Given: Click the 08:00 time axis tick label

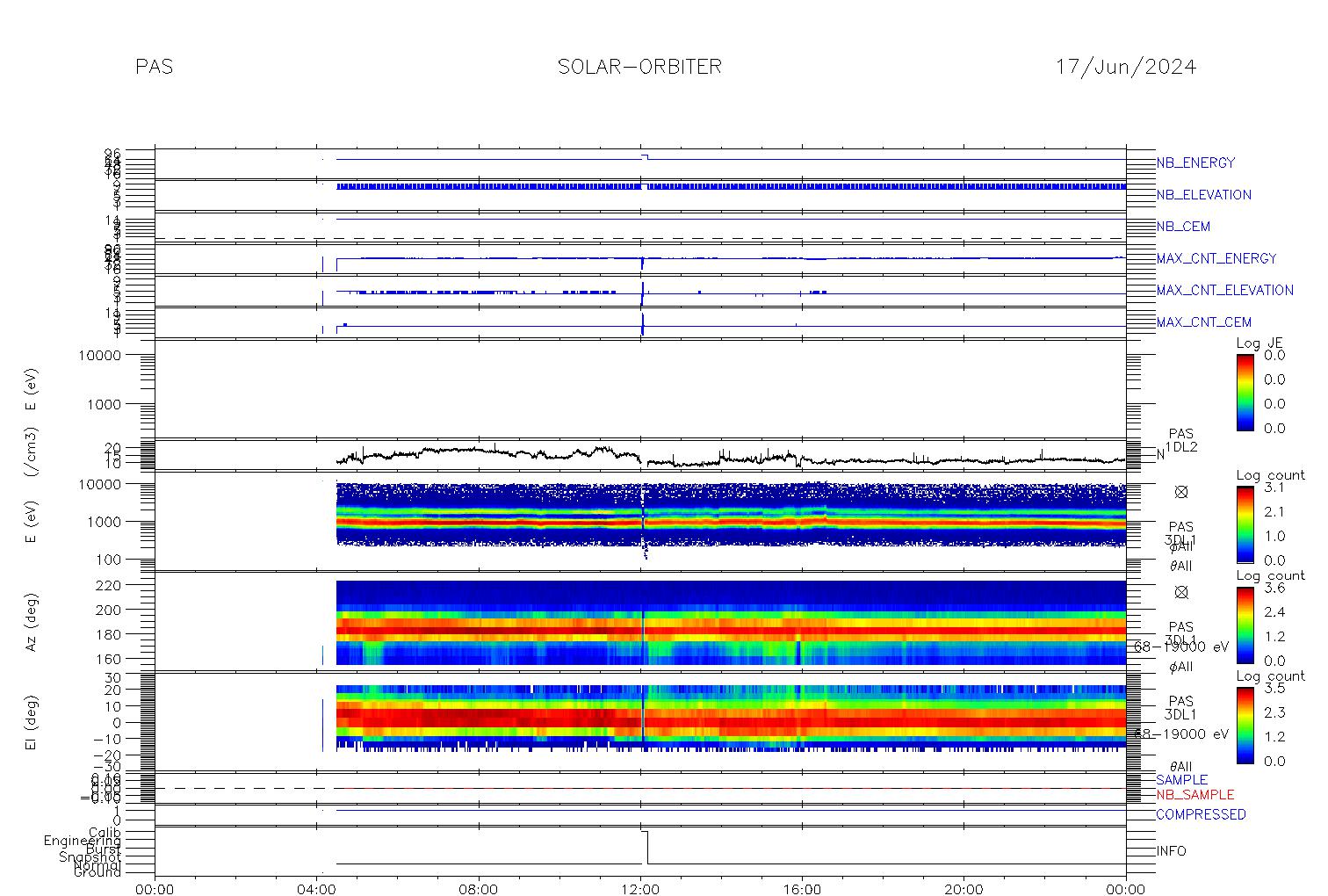Looking at the screenshot, I should (x=479, y=889).
